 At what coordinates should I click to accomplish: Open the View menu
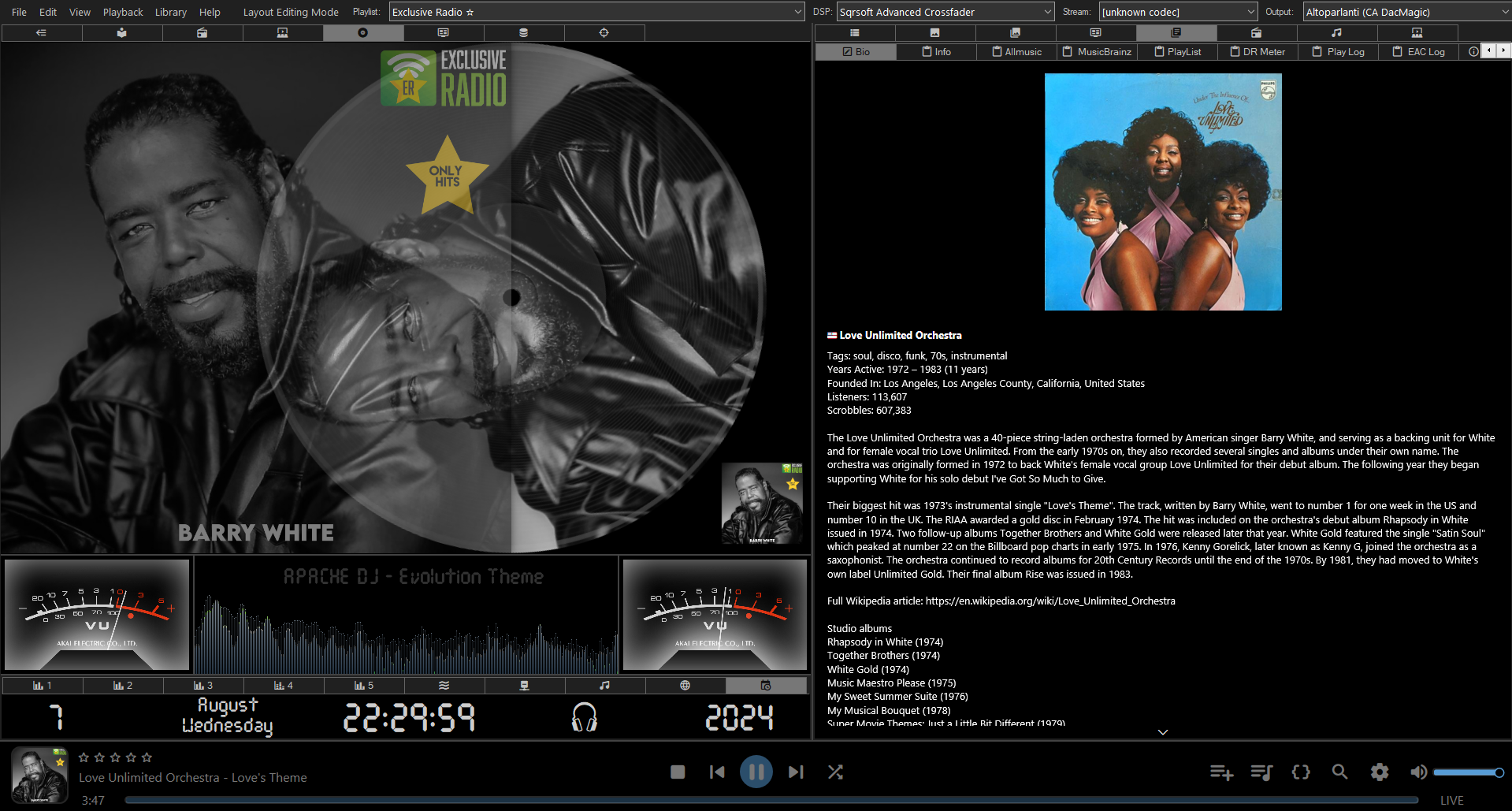(80, 12)
